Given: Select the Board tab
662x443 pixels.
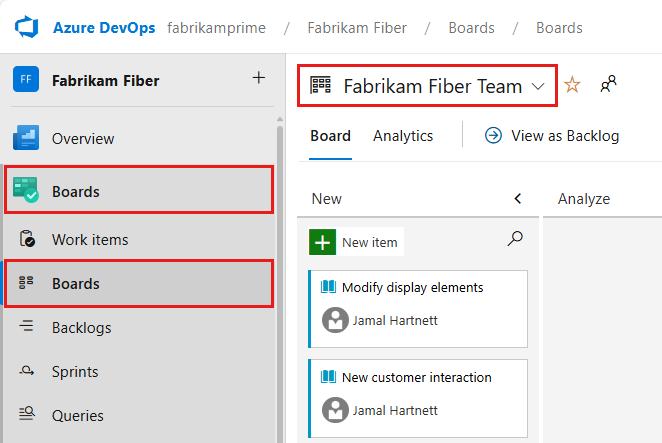Looking at the screenshot, I should click(330, 135).
